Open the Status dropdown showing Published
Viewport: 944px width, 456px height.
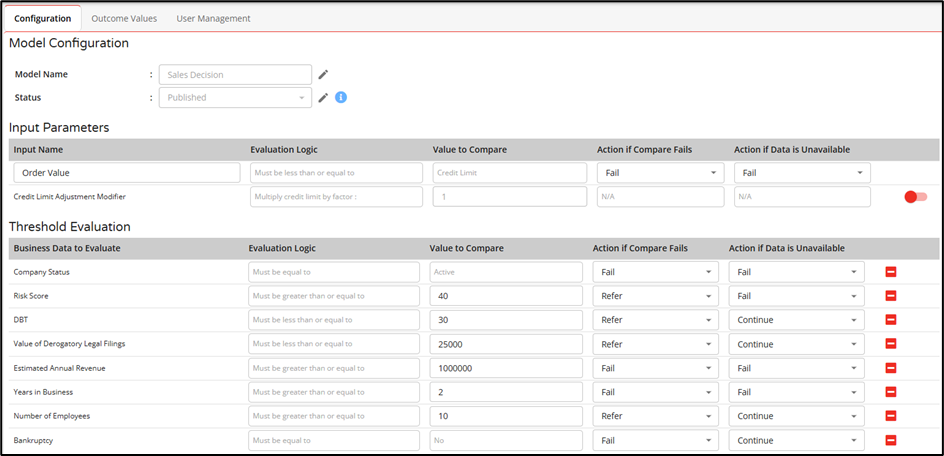pos(236,98)
